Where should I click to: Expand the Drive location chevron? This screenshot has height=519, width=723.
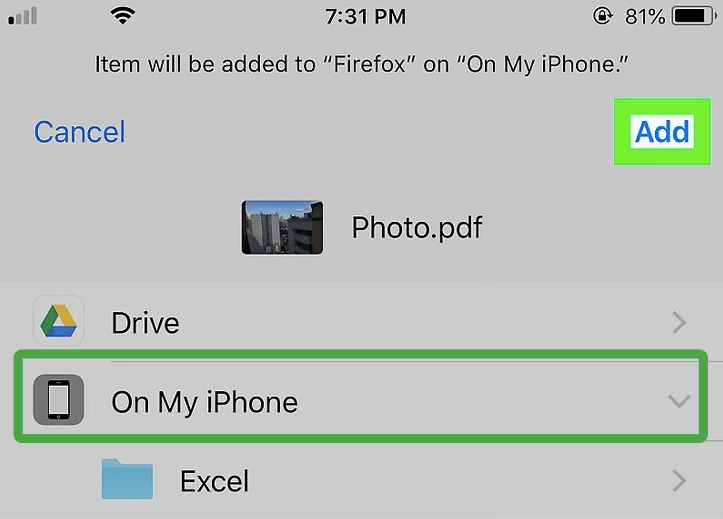click(x=680, y=322)
